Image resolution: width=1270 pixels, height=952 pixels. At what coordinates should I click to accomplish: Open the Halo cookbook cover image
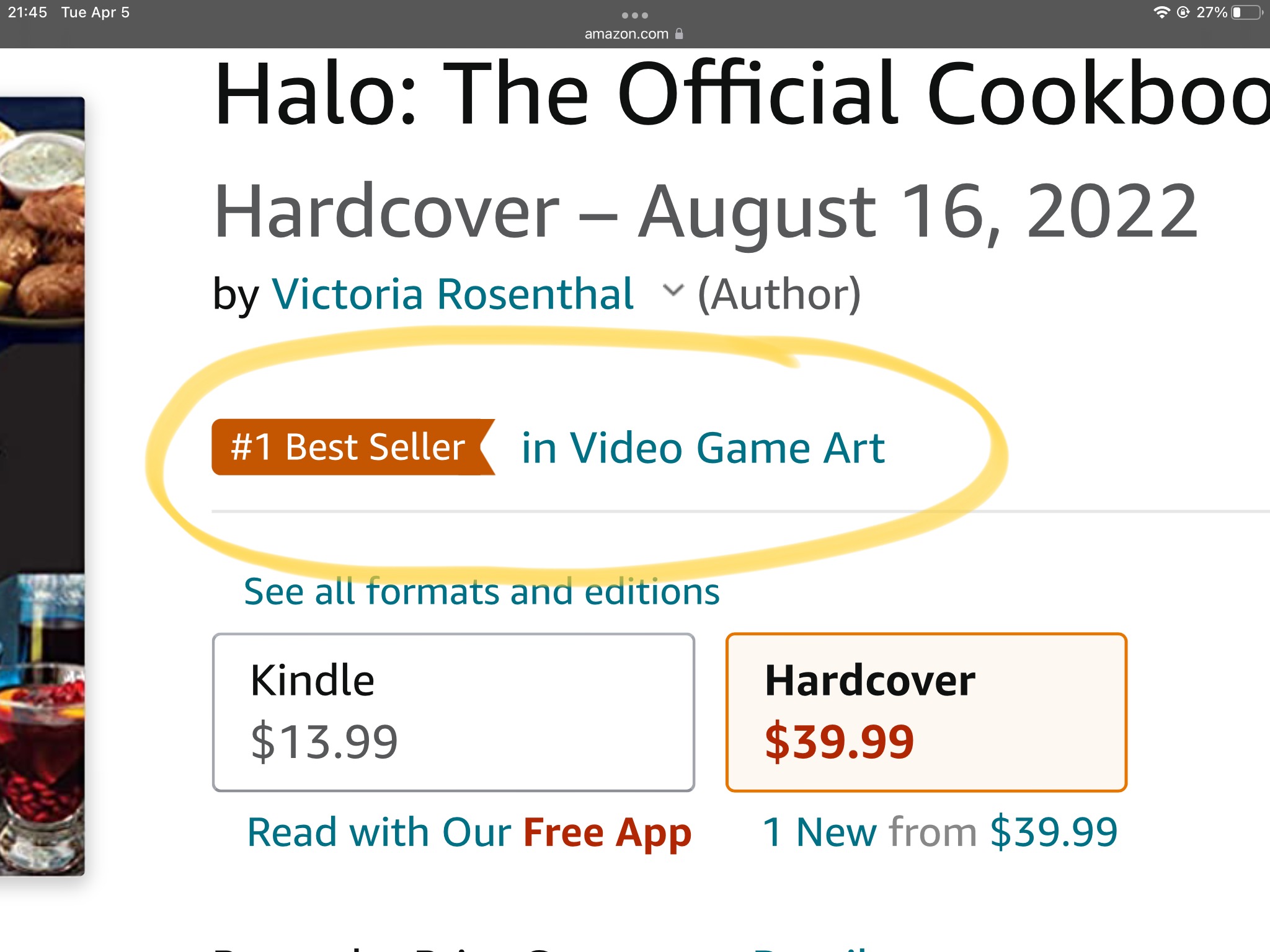pos(42,483)
